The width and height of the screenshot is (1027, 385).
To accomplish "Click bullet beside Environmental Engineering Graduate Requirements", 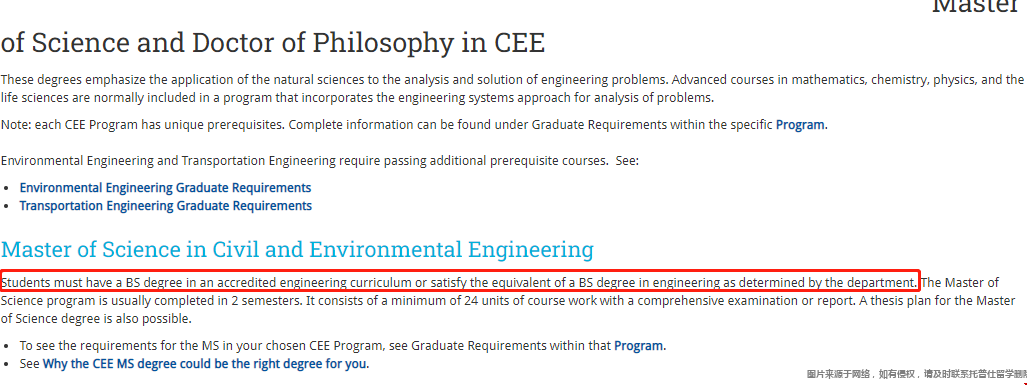I will [7, 189].
